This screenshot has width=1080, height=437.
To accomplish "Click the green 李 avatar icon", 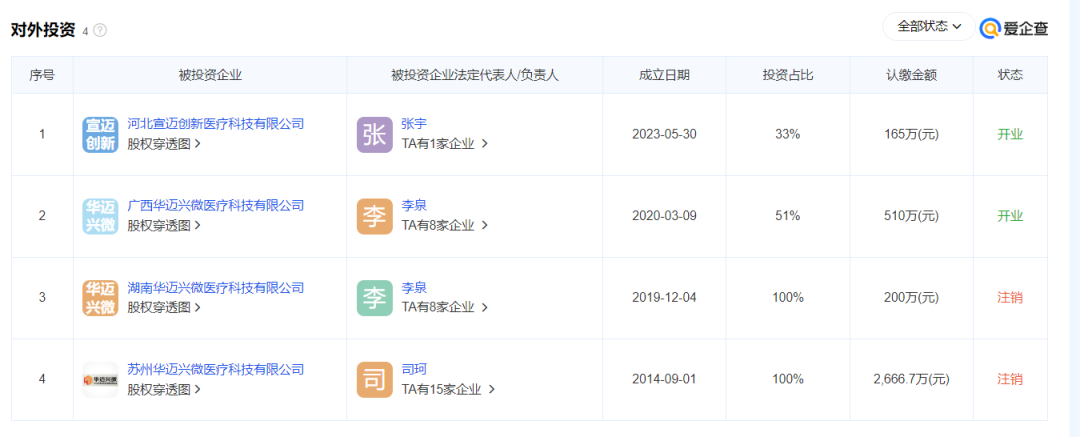I will pyautogui.click(x=375, y=298).
